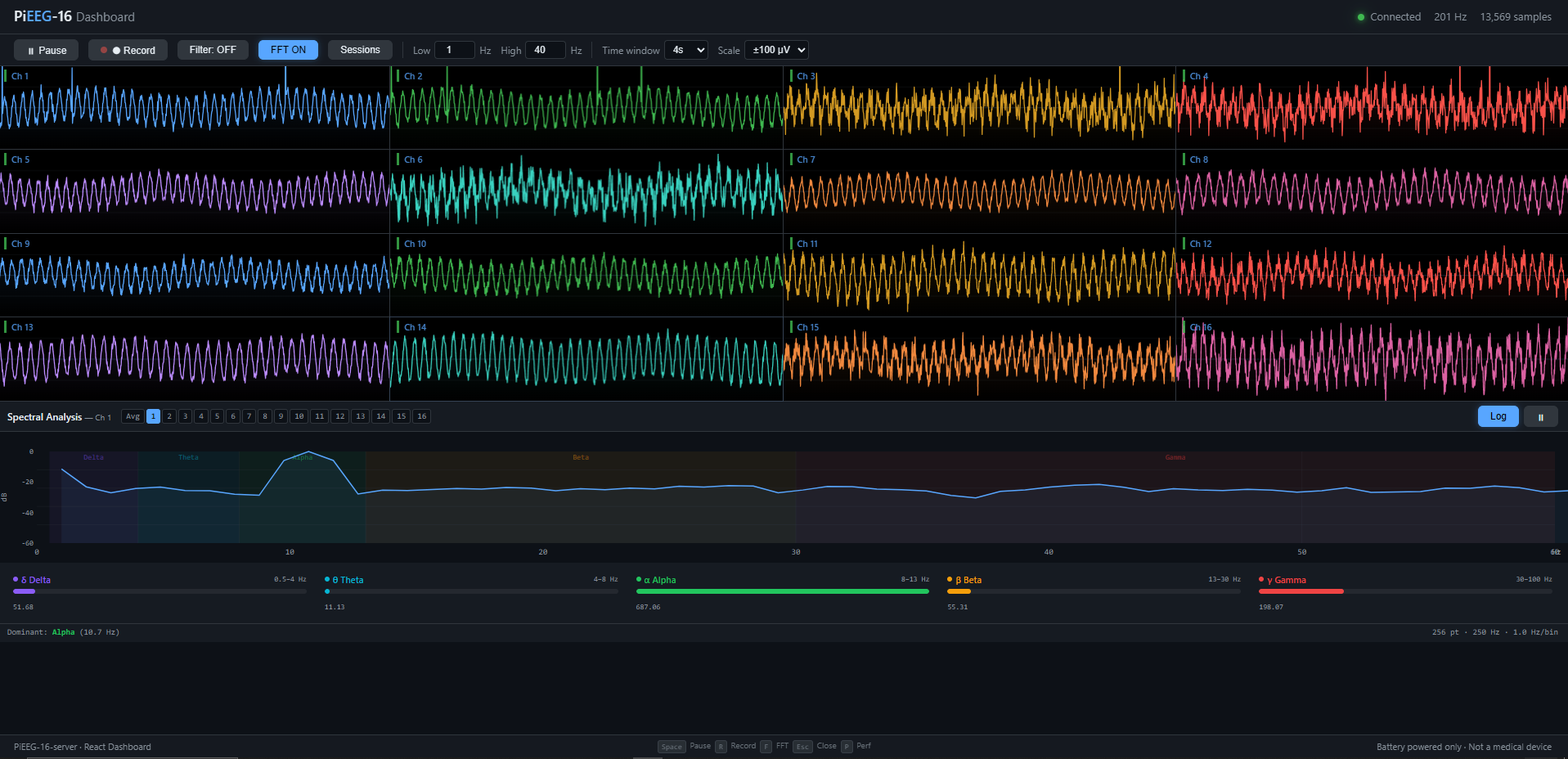Screen dimensions: 1568x759
Task: Turn the Filter on
Action: point(212,50)
